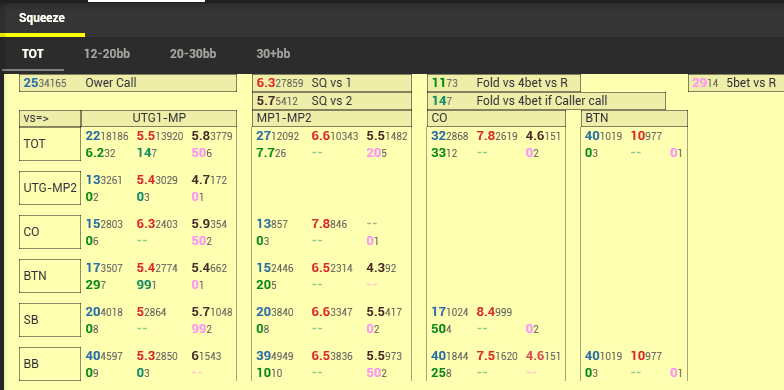Image resolution: width=784 pixels, height=390 pixels.
Task: Select the MP1-MP2 column header
Action: 332,119
